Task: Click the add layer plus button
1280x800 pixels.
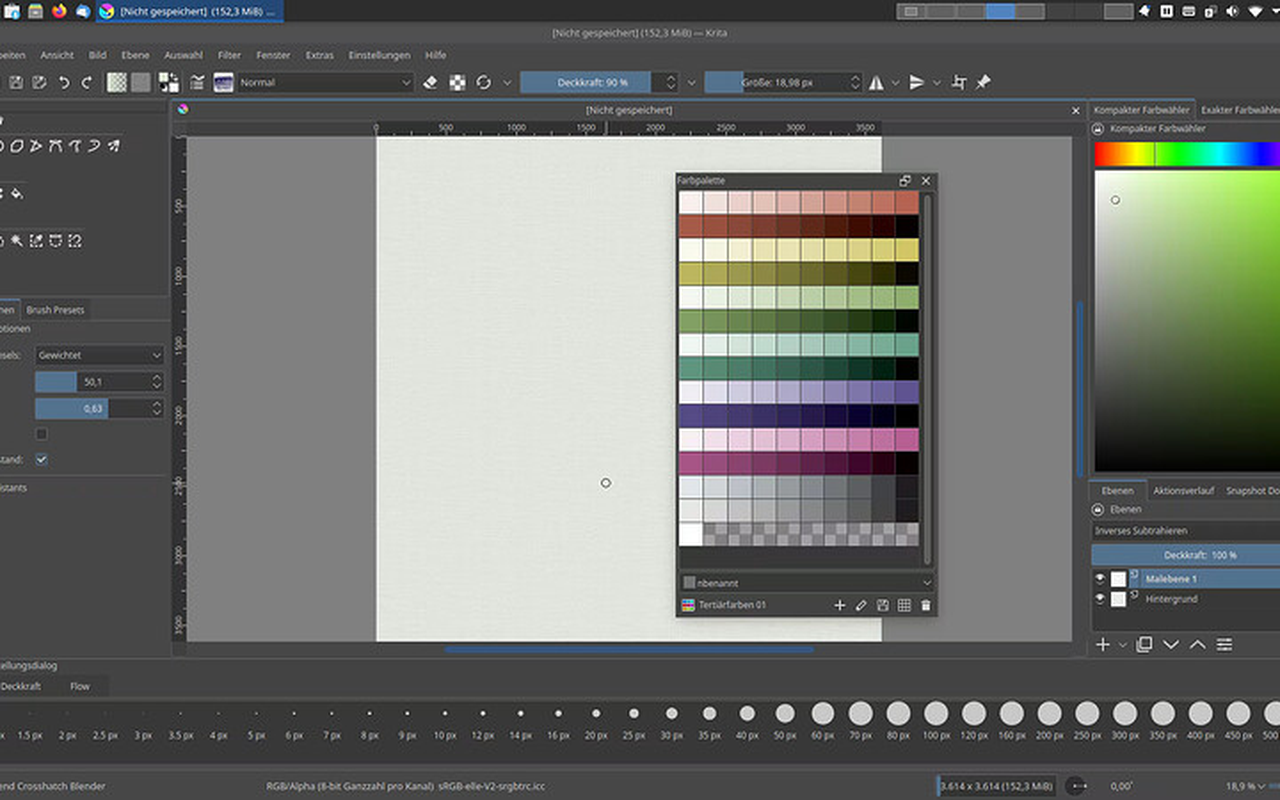Action: pos(1102,644)
